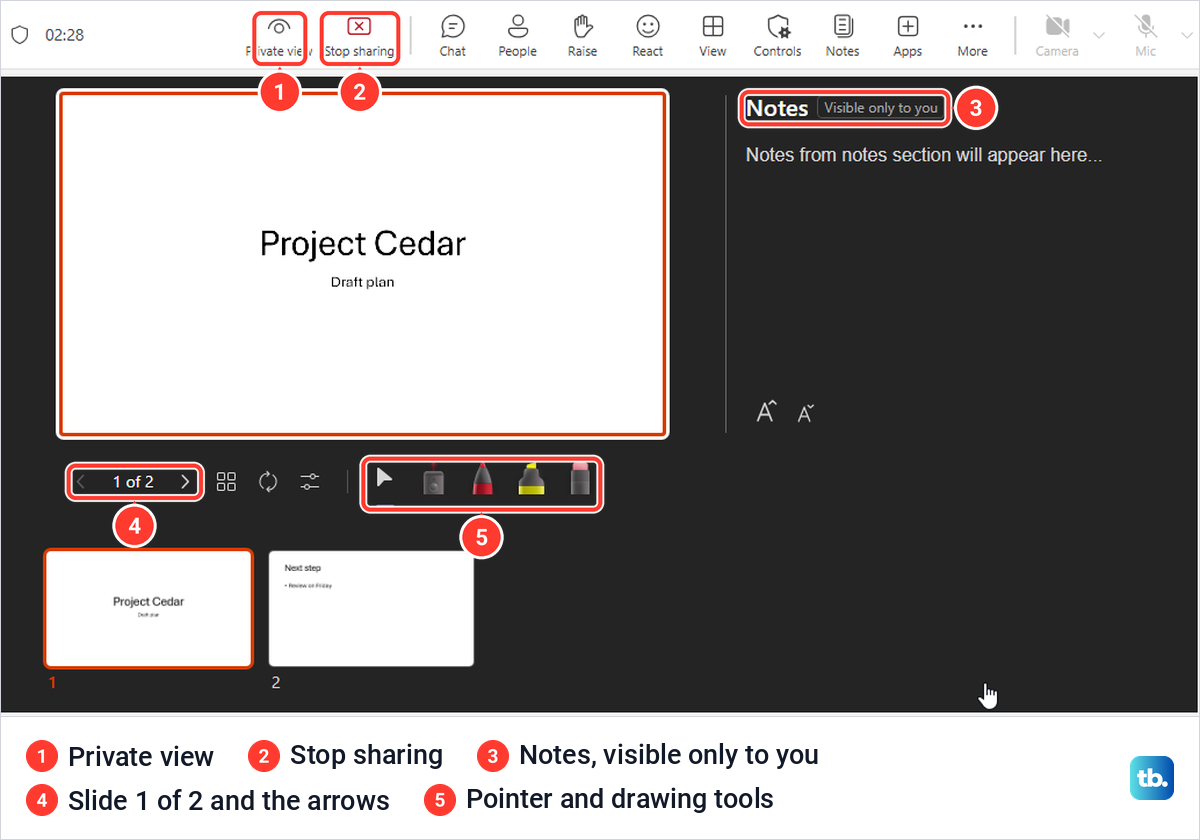Open the React emoji menu

click(648, 36)
